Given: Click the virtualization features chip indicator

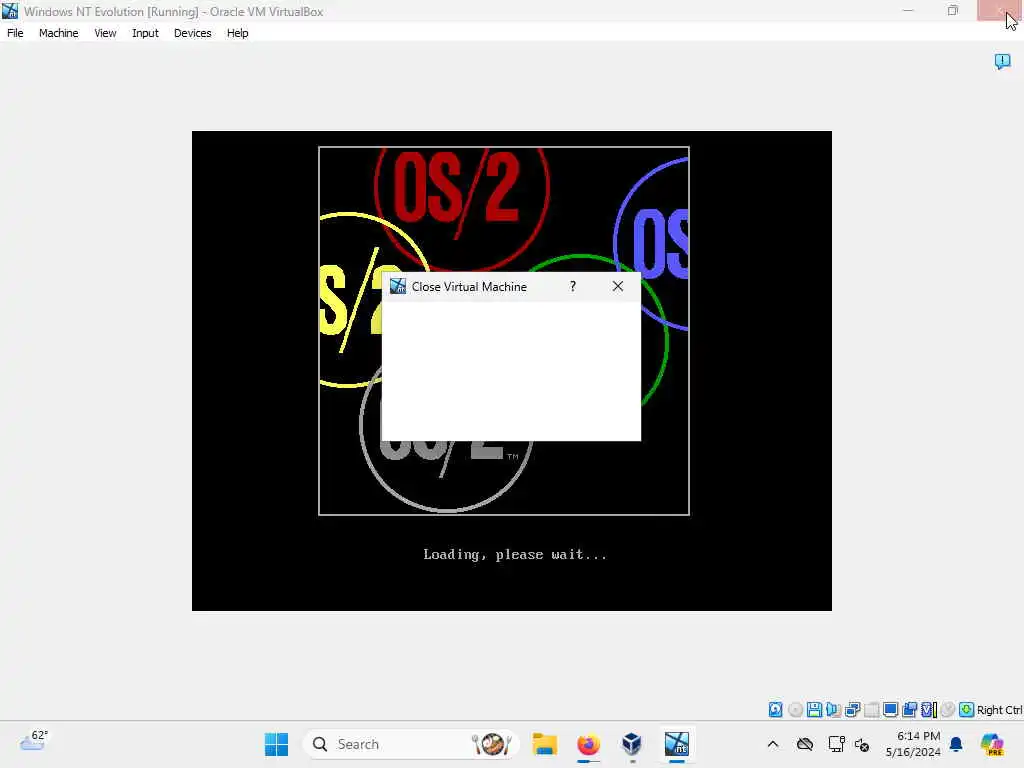Looking at the screenshot, I should pos(929,709).
